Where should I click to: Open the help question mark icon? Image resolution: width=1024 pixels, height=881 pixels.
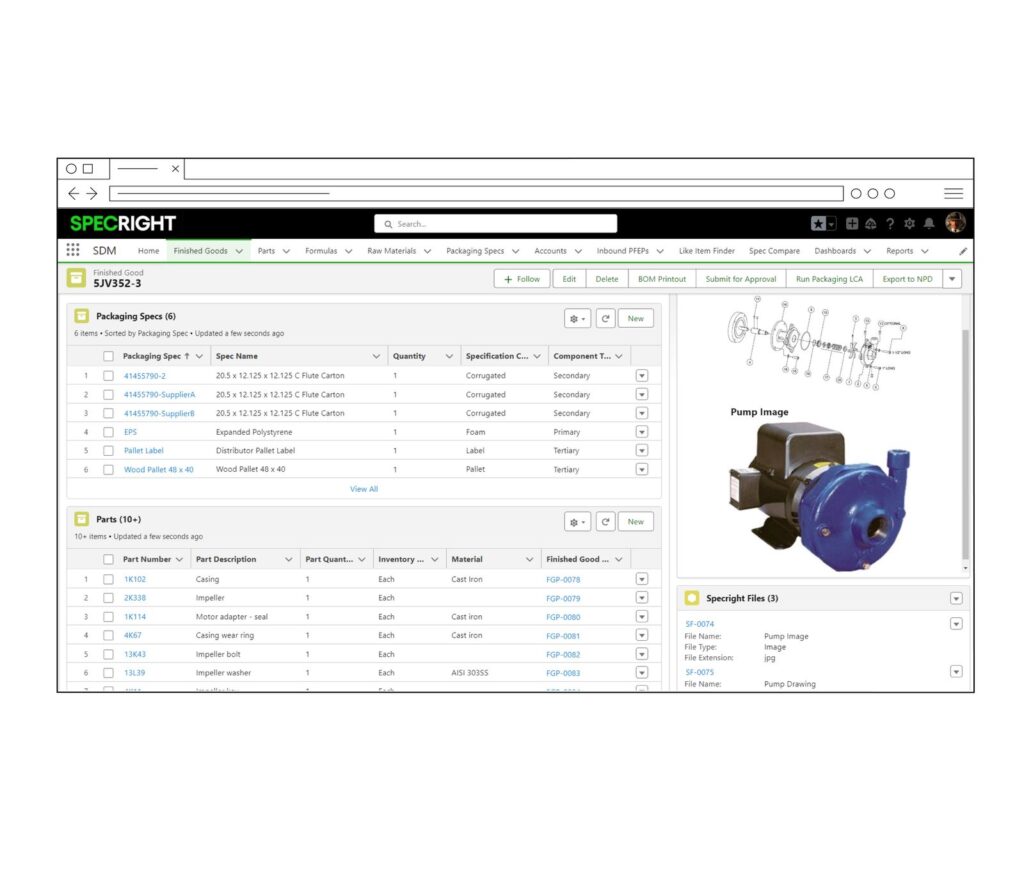[x=890, y=224]
